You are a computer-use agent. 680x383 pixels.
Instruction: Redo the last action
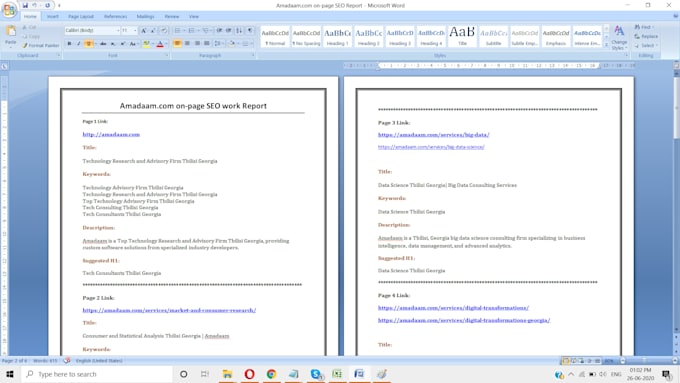[x=47, y=5]
